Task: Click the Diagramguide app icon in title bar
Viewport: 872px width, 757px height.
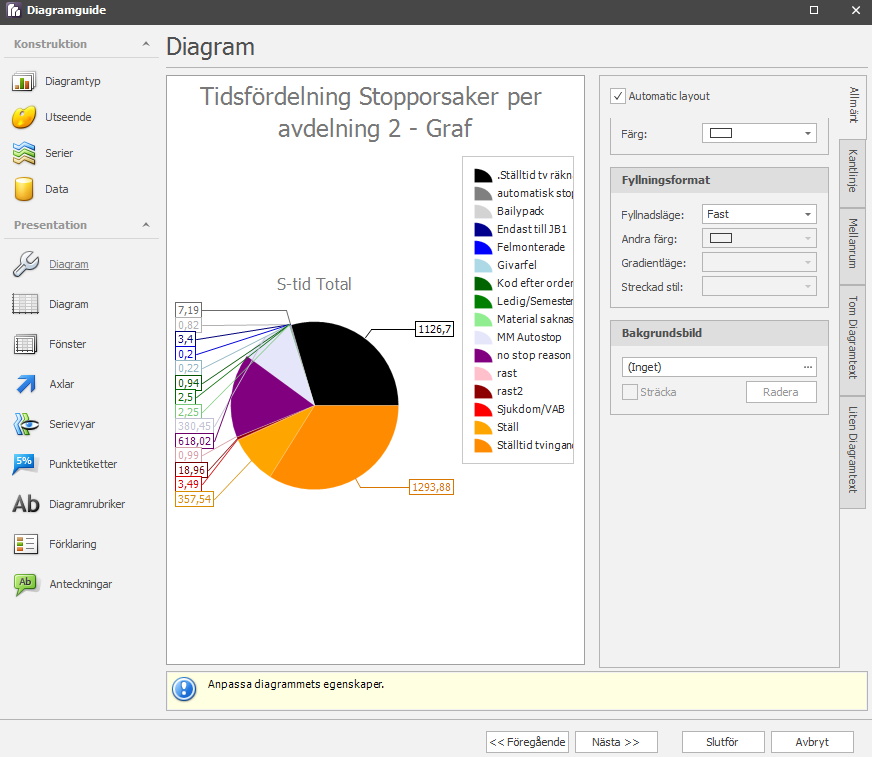Action: tap(13, 10)
